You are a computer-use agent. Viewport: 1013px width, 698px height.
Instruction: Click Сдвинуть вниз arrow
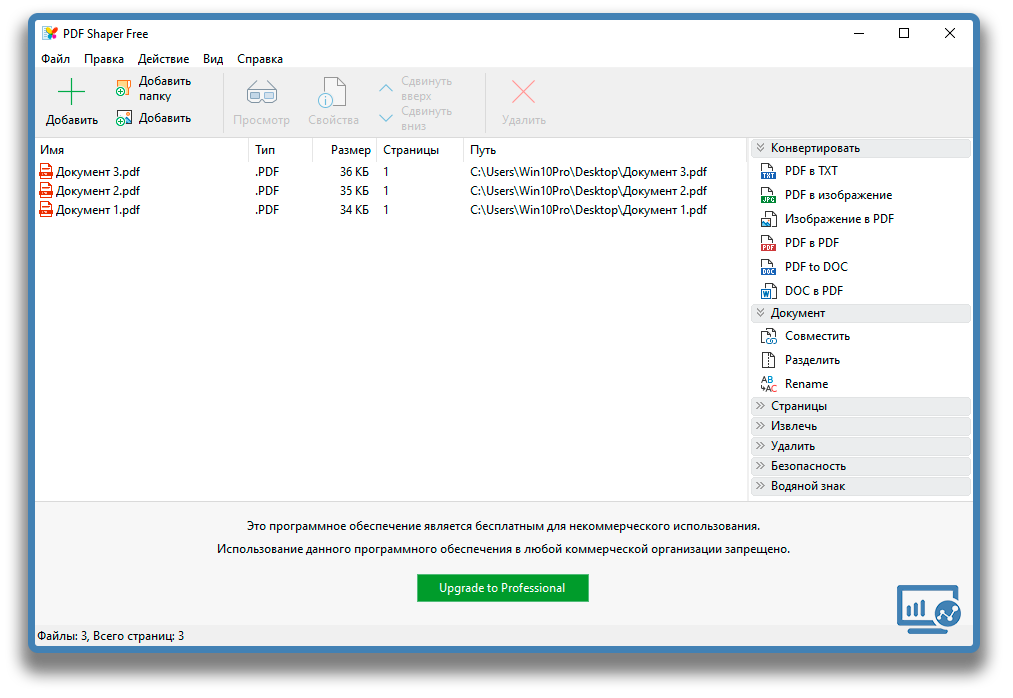[x=386, y=118]
